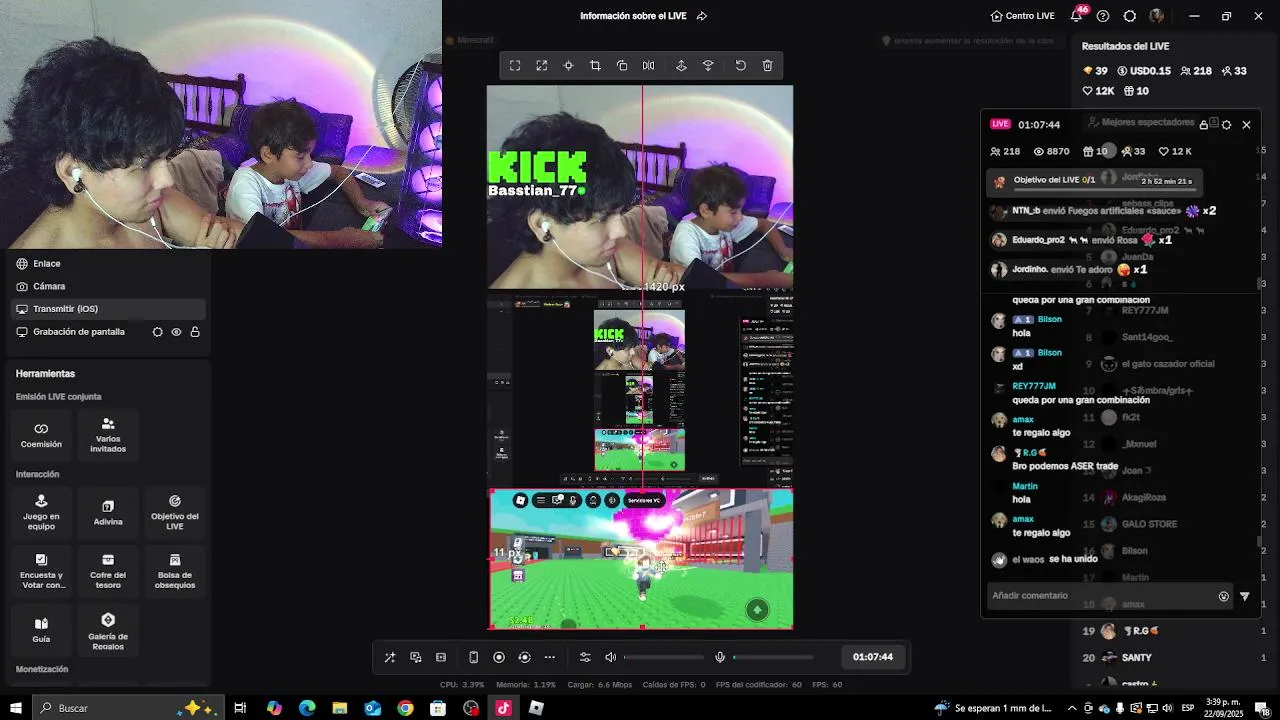This screenshot has height=720, width=1280.
Task: Start recording with the record circle icon
Action: click(x=499, y=657)
